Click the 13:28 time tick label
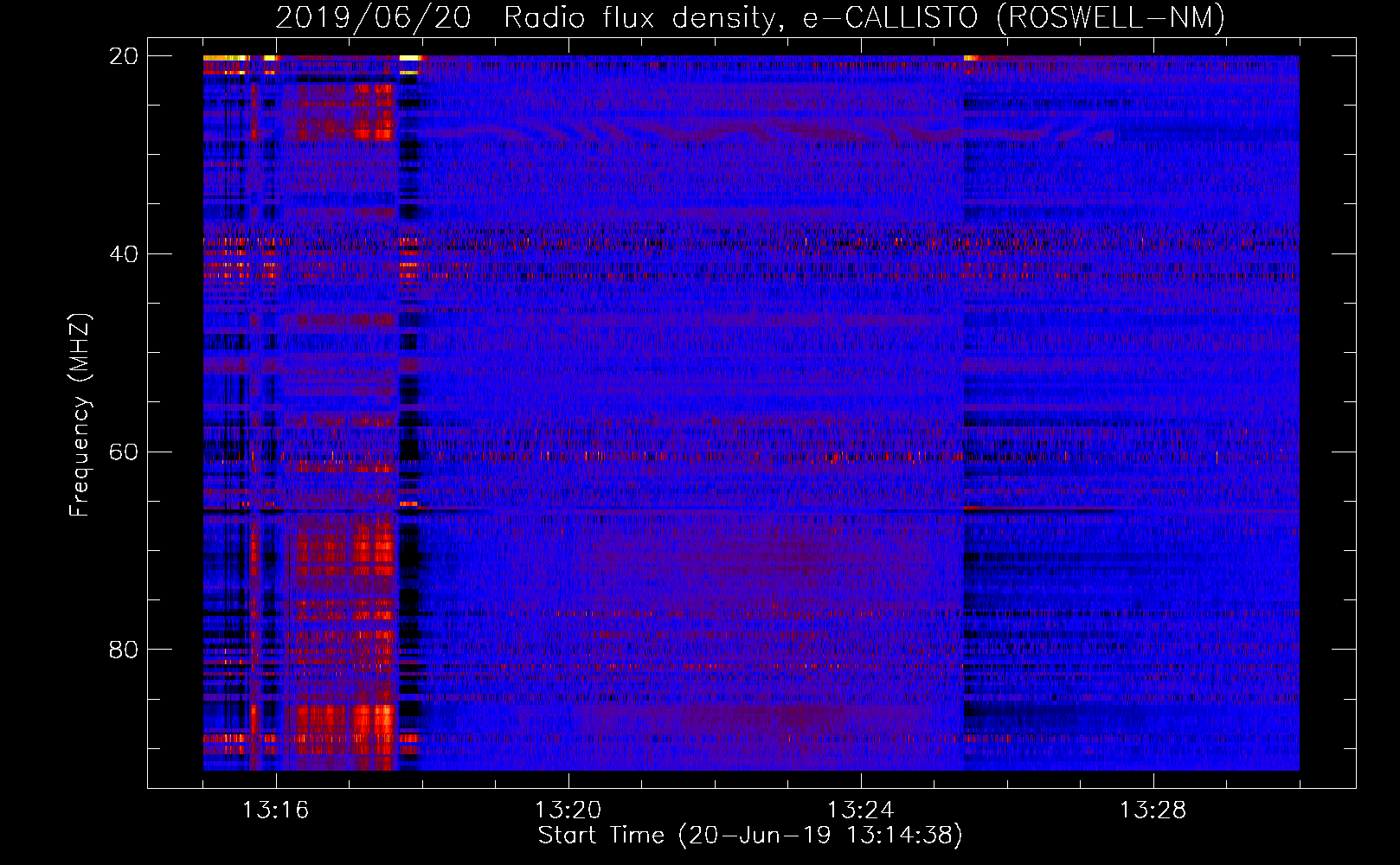The image size is (1400, 865). pos(1153,811)
